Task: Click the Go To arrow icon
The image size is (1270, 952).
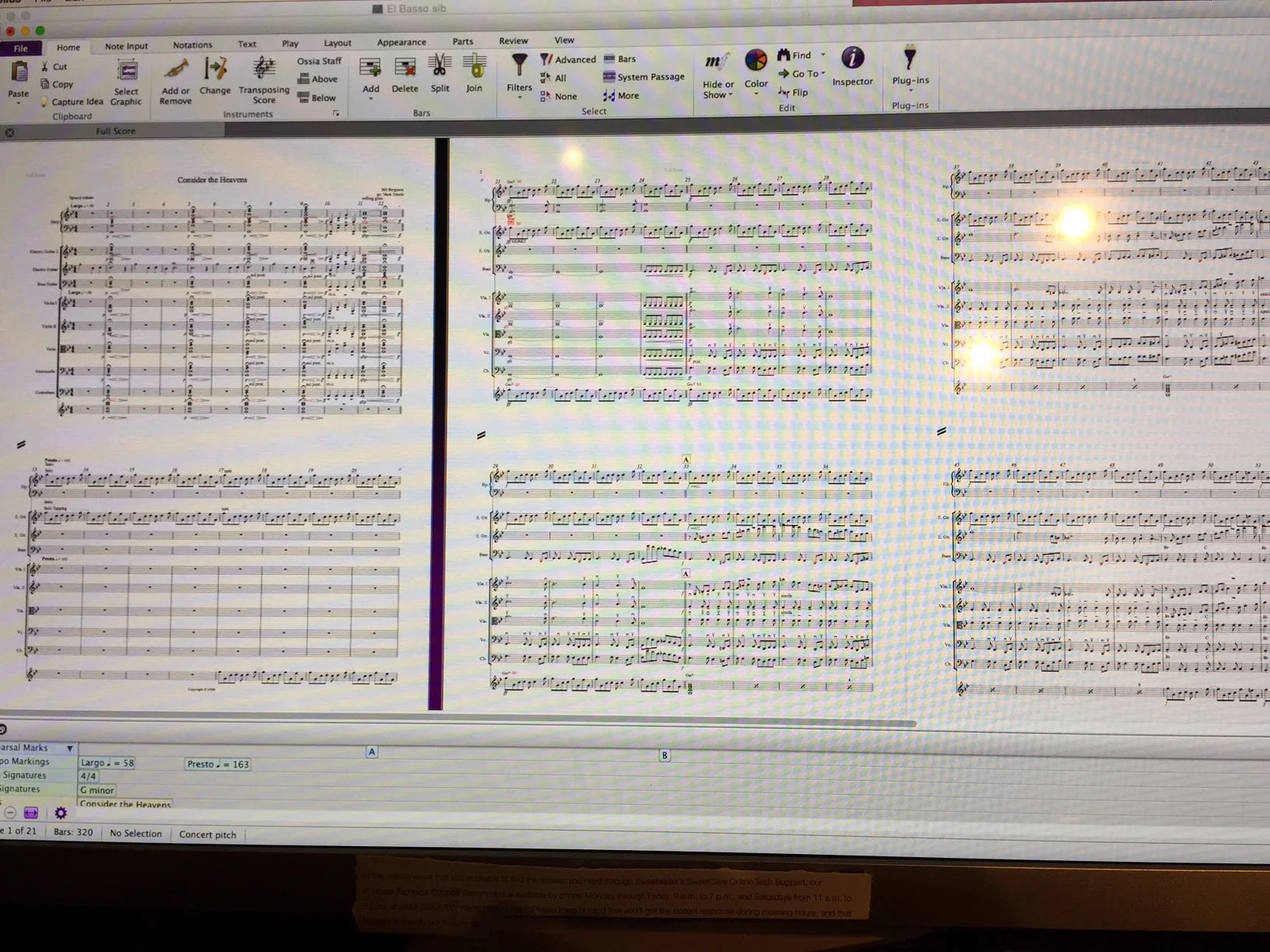Action: (784, 74)
